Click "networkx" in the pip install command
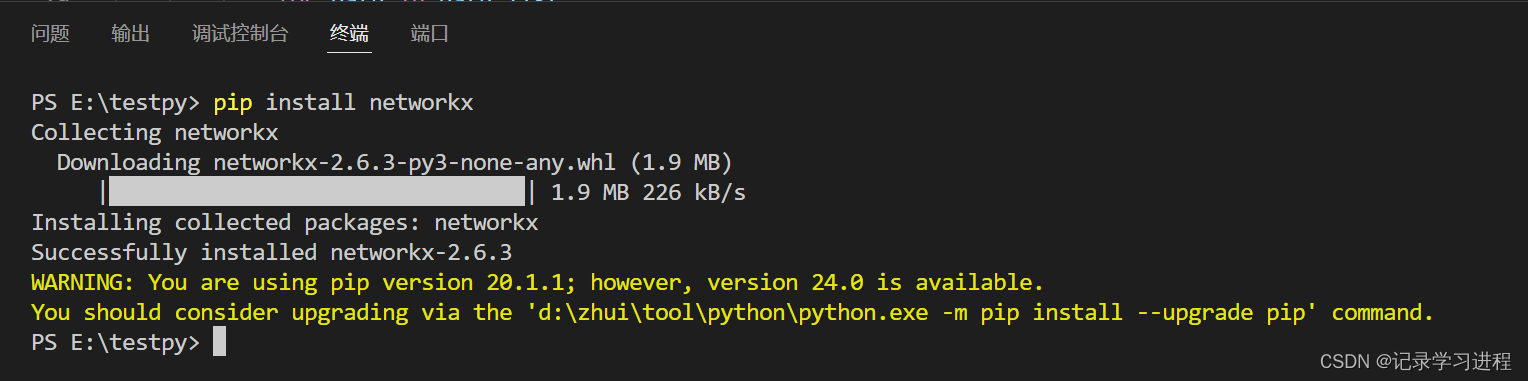The image size is (1528, 381). 421,103
